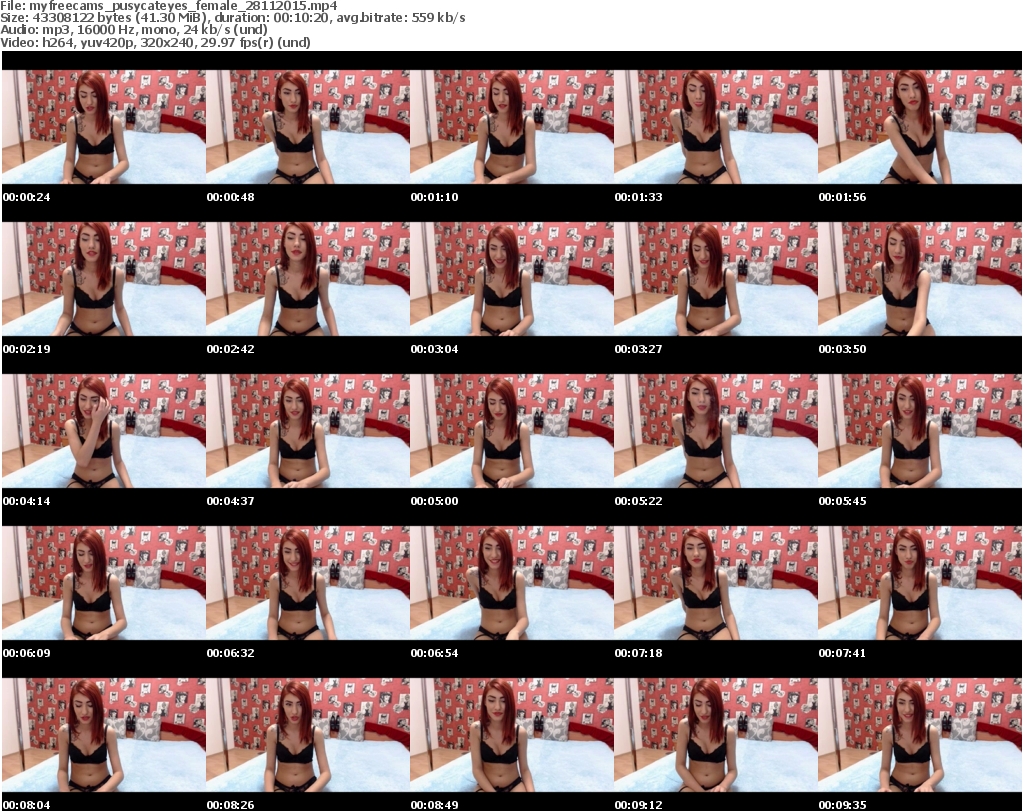
Task: View the still above timestamp 00:09:35
Action: click(920, 735)
